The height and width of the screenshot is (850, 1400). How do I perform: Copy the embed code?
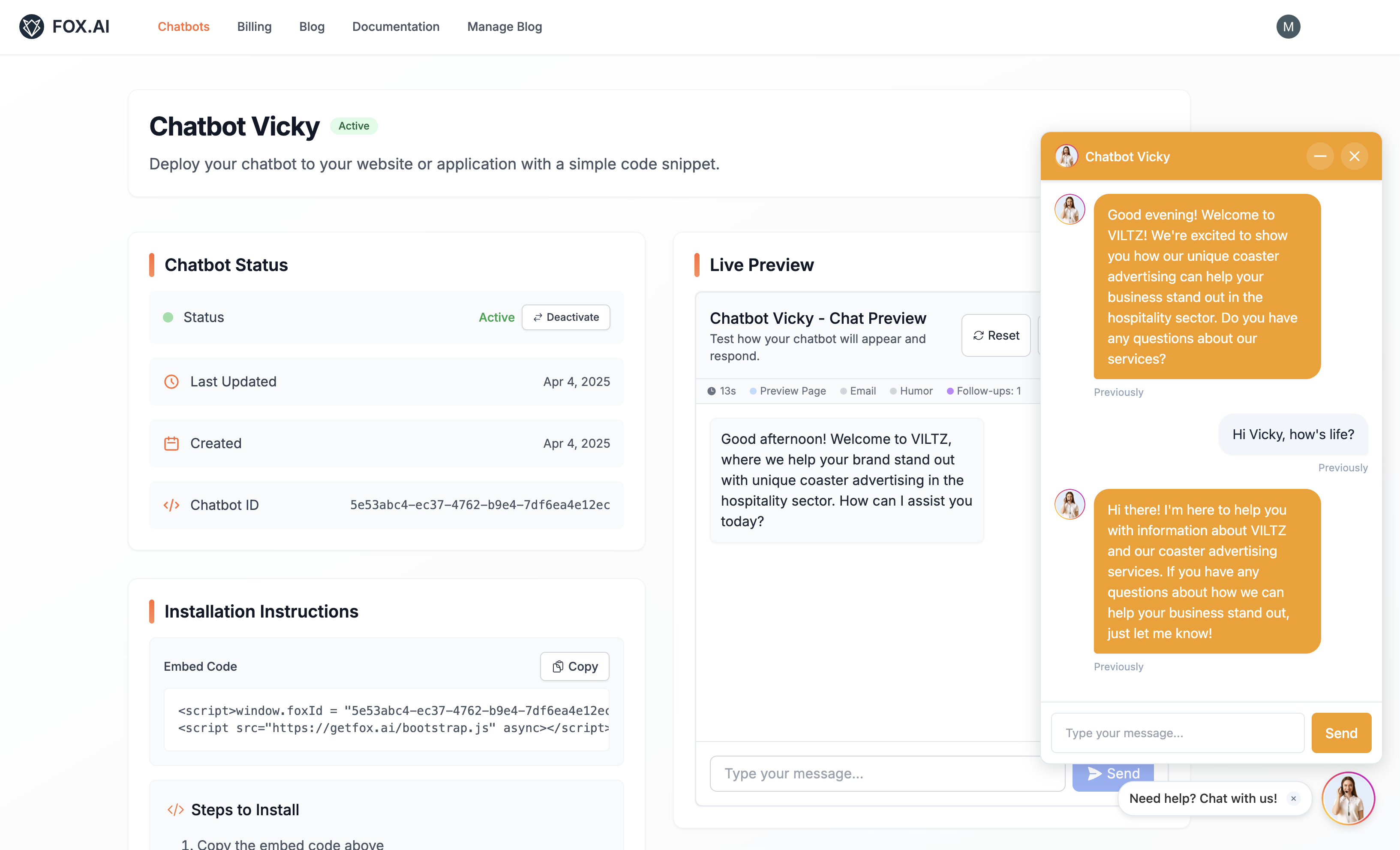574,666
